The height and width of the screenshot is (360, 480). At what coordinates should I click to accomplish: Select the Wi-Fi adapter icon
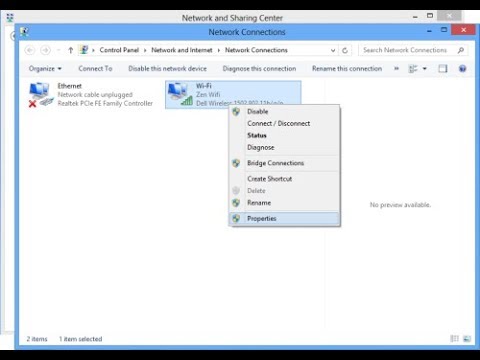pos(180,95)
